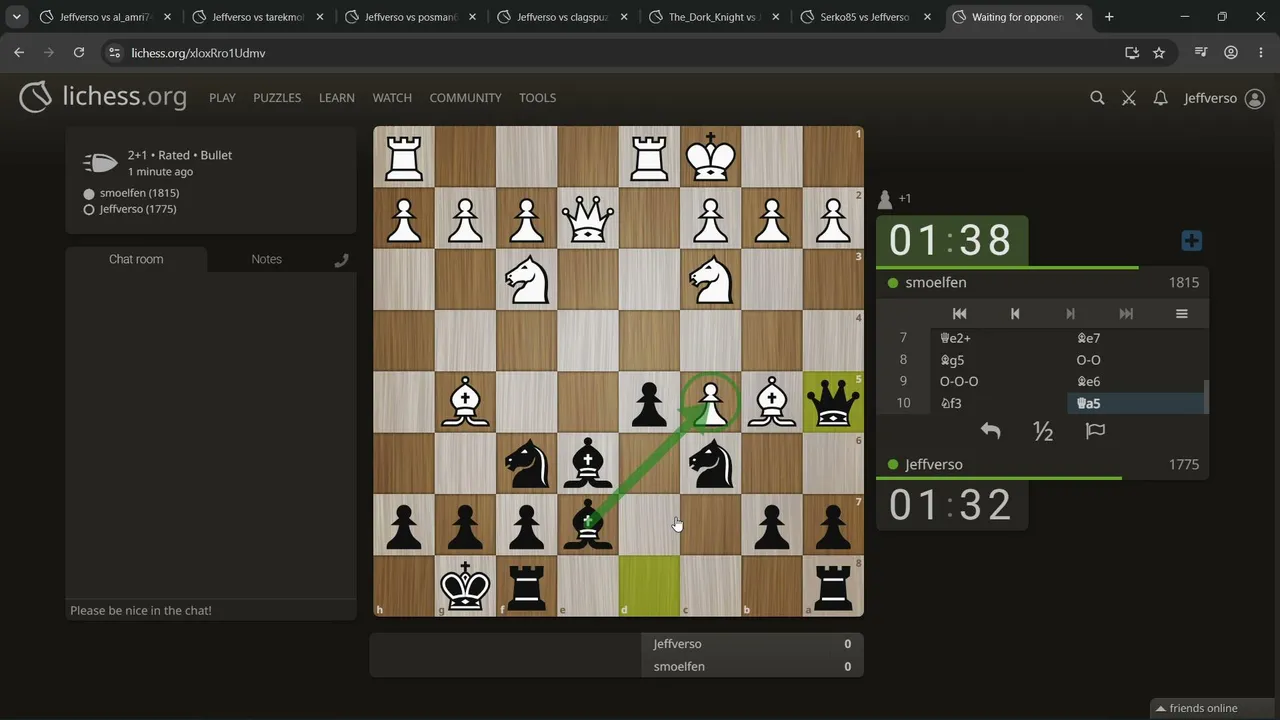This screenshot has width=1280, height=720.
Task: Open the TOOLS menu
Action: point(537,98)
